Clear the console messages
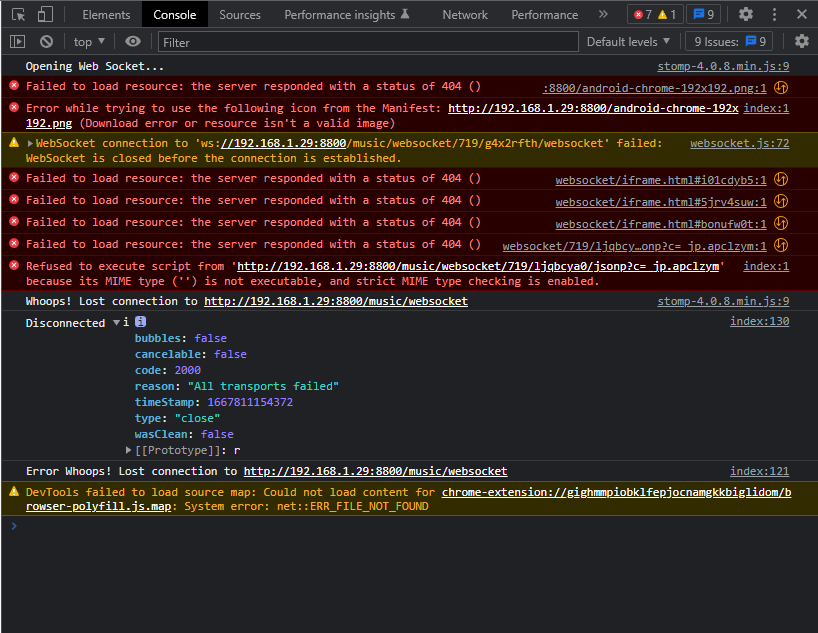The height and width of the screenshot is (633, 818). (46, 41)
